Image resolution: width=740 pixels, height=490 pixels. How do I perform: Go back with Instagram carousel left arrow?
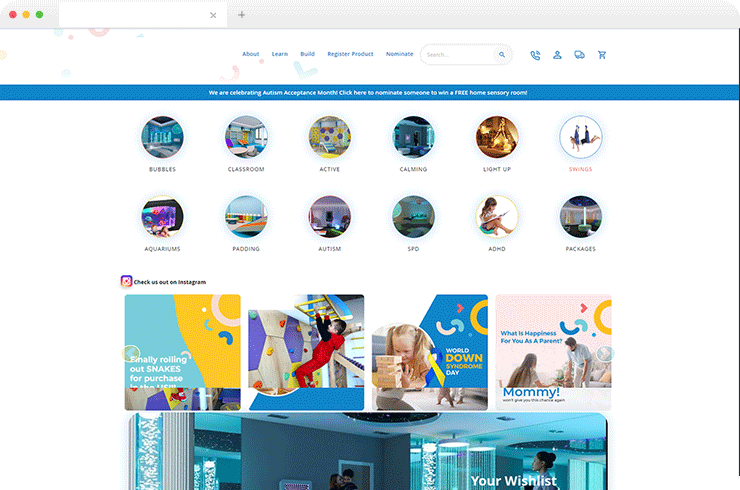[131, 353]
